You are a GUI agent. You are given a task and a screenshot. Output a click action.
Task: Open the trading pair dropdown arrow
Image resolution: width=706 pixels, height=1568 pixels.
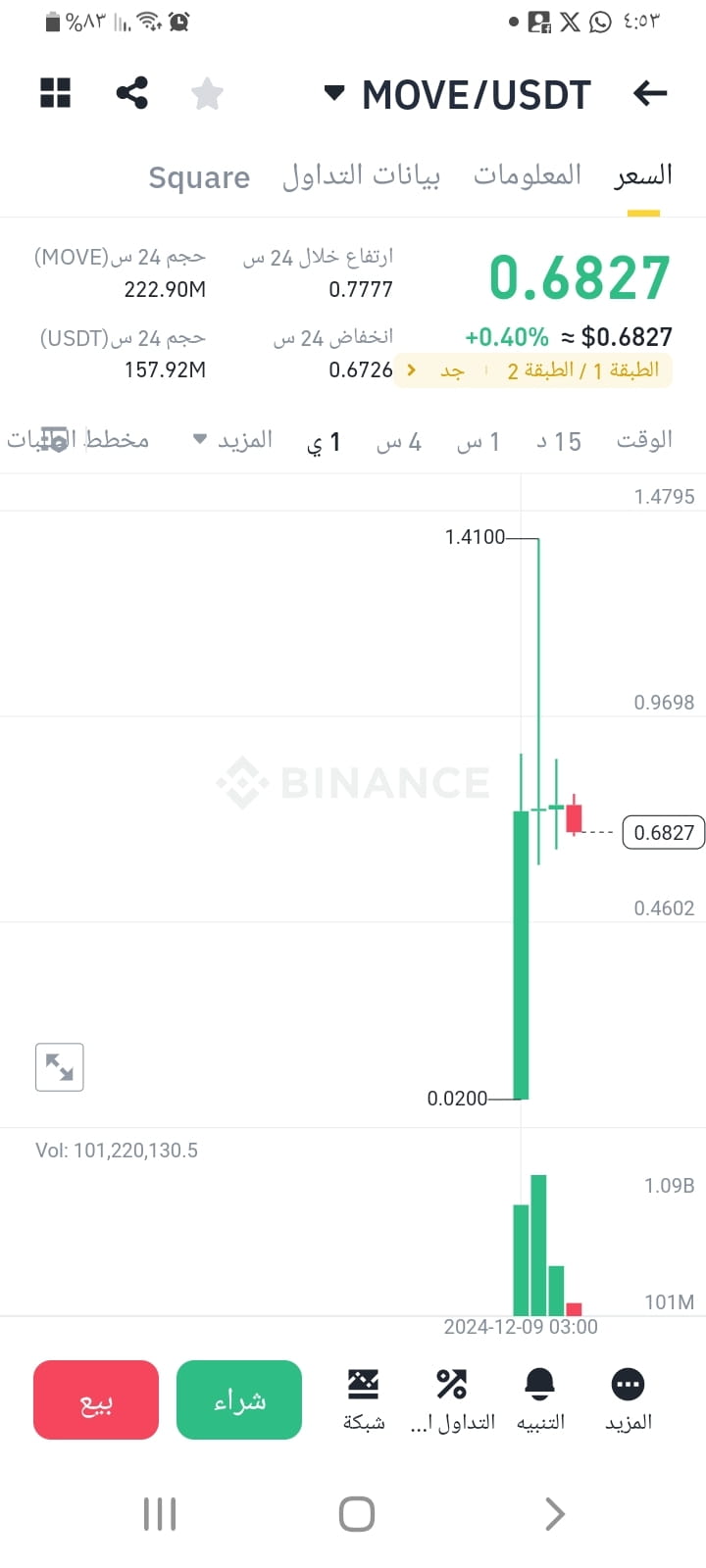pos(334,93)
